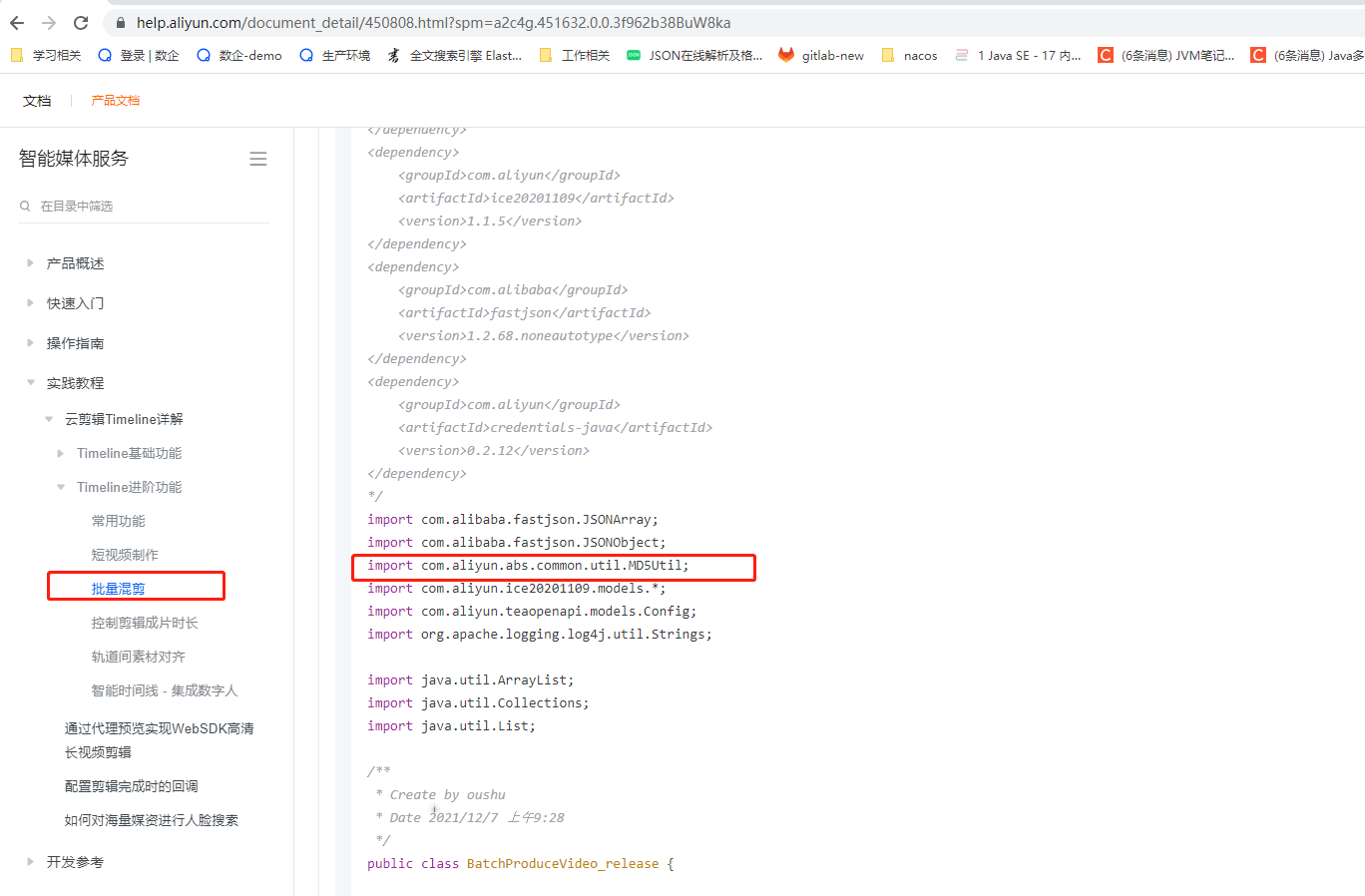Click the Create by oushu comment
Screen dimensions: 1365x896
point(440,795)
